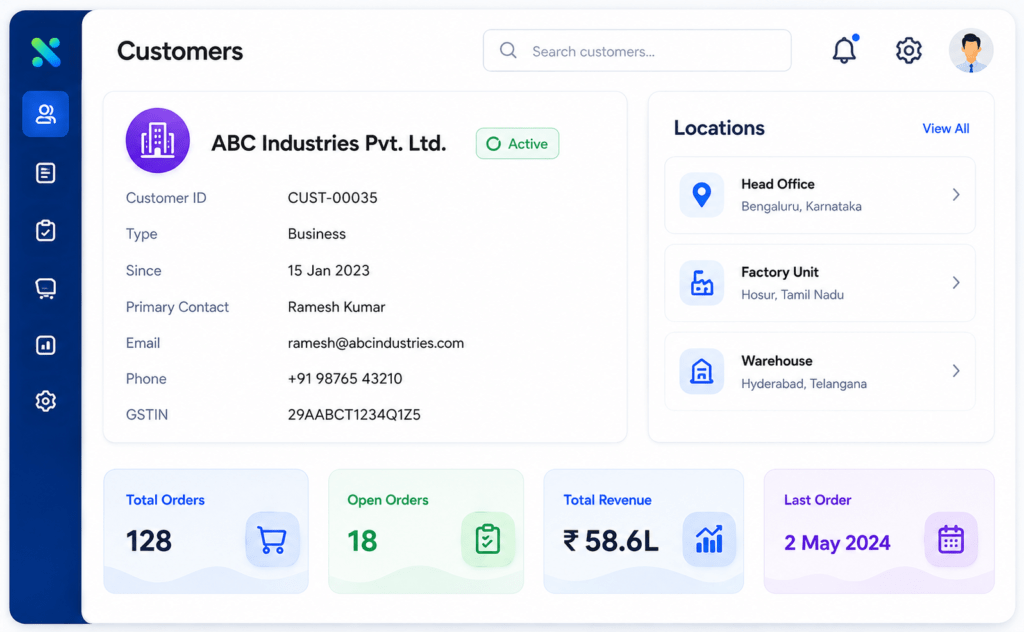Viewport: 1024px width, 632px height.
Task: Select the clipboard tasks sidebar icon
Action: (x=46, y=230)
